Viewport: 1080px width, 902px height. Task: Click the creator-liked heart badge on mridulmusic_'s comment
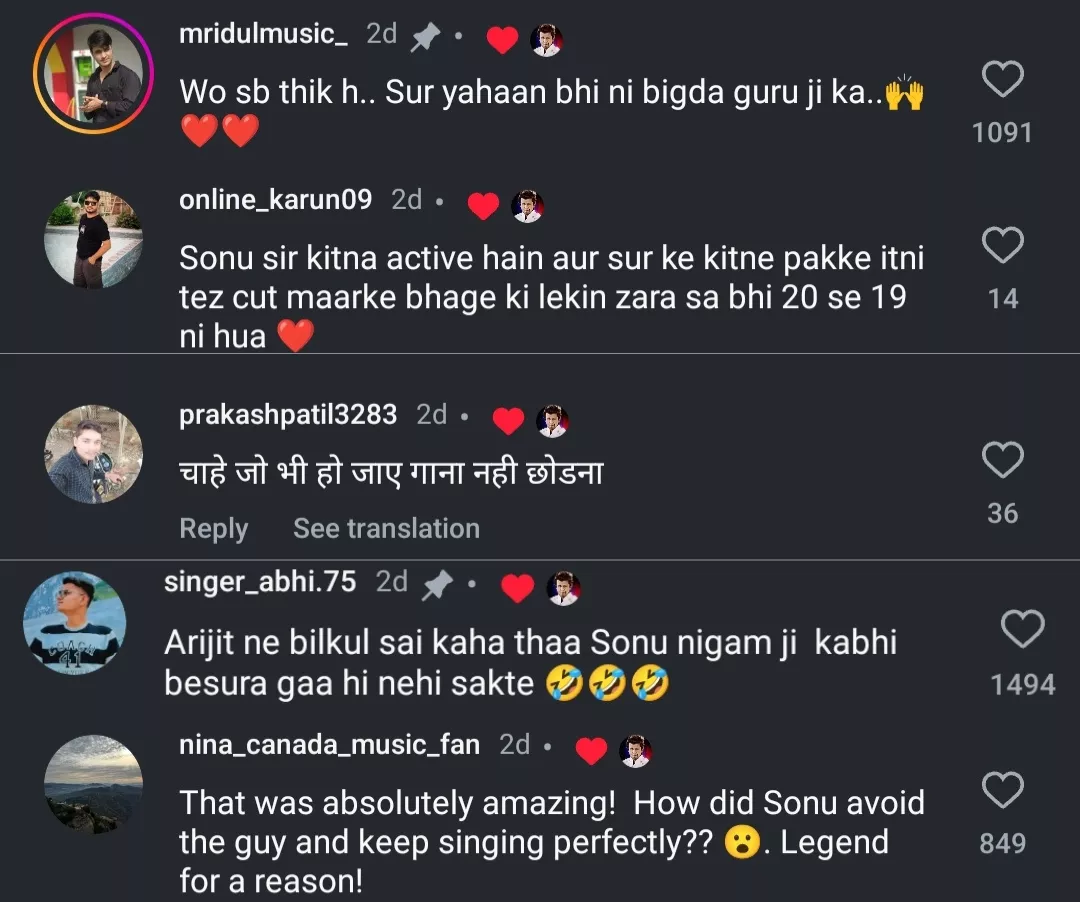502,40
